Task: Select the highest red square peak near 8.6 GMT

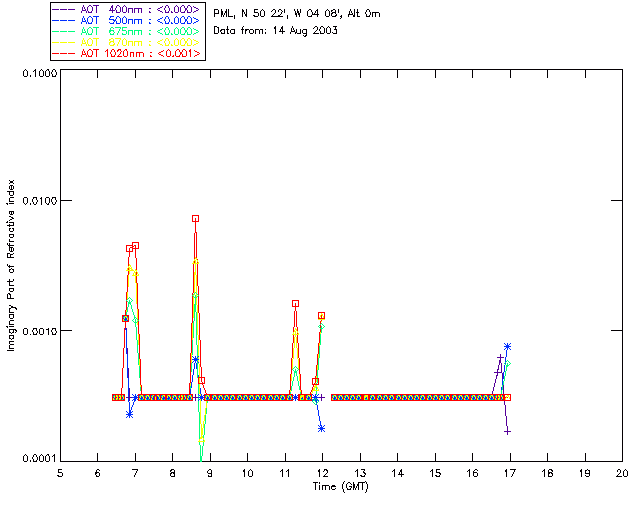Action: (x=196, y=218)
